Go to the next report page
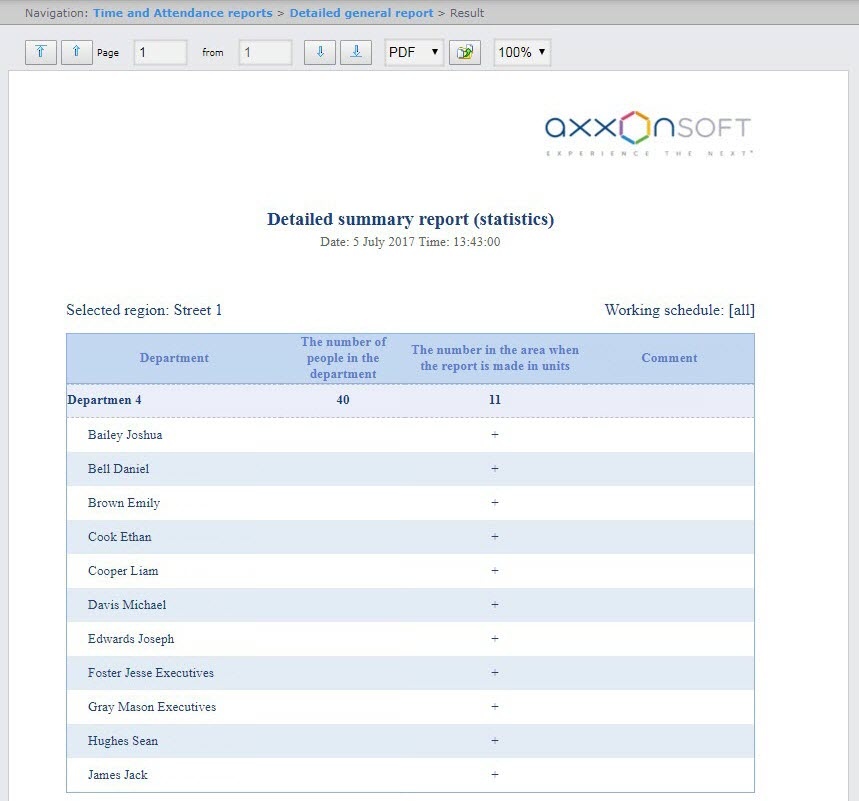The height and width of the screenshot is (801, 859). tap(320, 52)
